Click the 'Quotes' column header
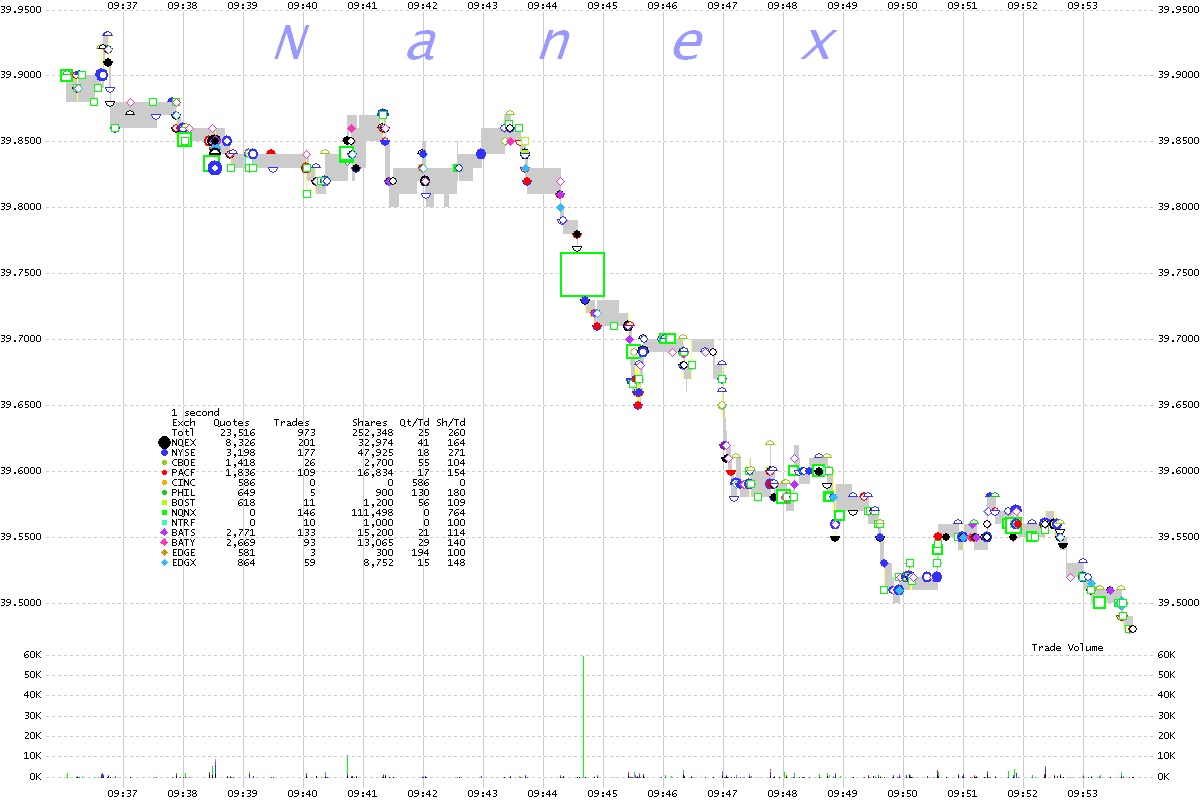 [x=231, y=423]
